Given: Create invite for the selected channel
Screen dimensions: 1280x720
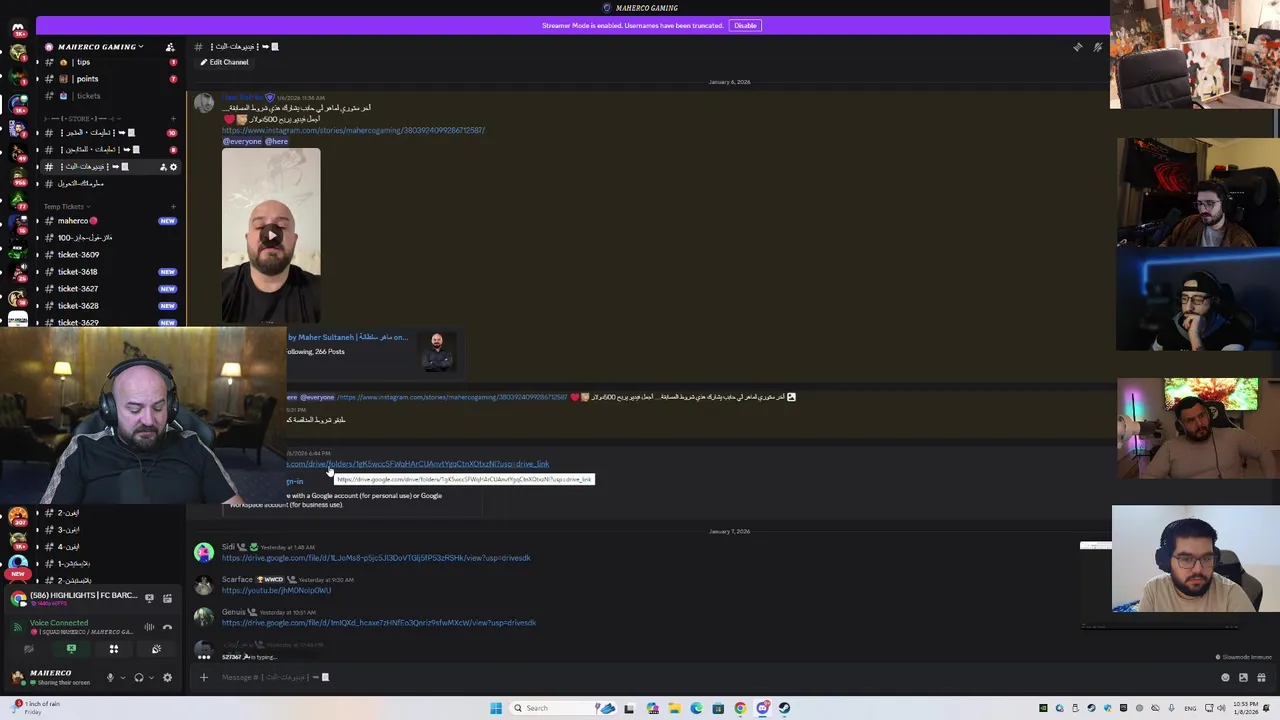Looking at the screenshot, I should 163,167.
